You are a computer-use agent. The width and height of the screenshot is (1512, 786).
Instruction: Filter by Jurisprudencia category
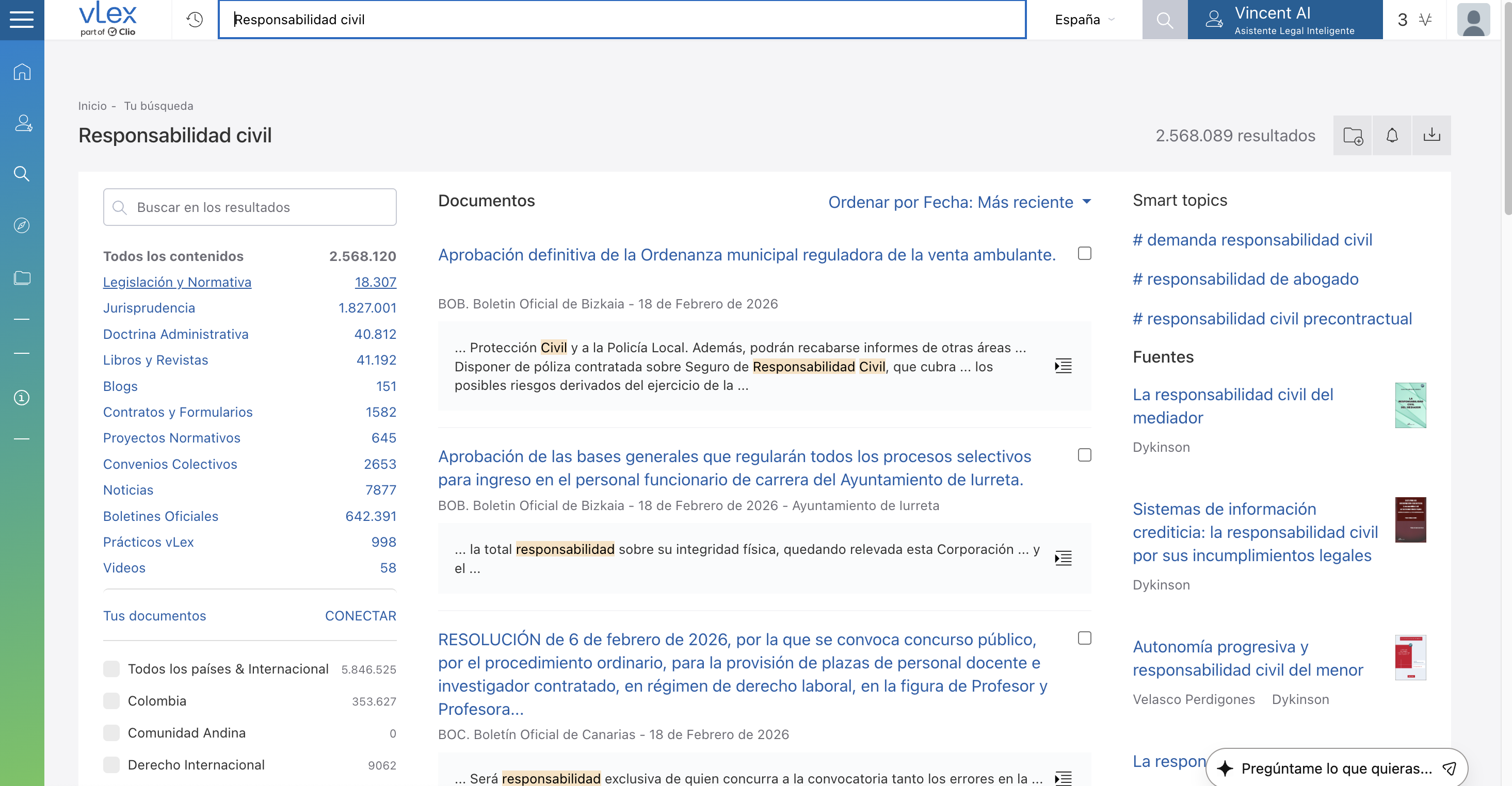[x=149, y=308]
